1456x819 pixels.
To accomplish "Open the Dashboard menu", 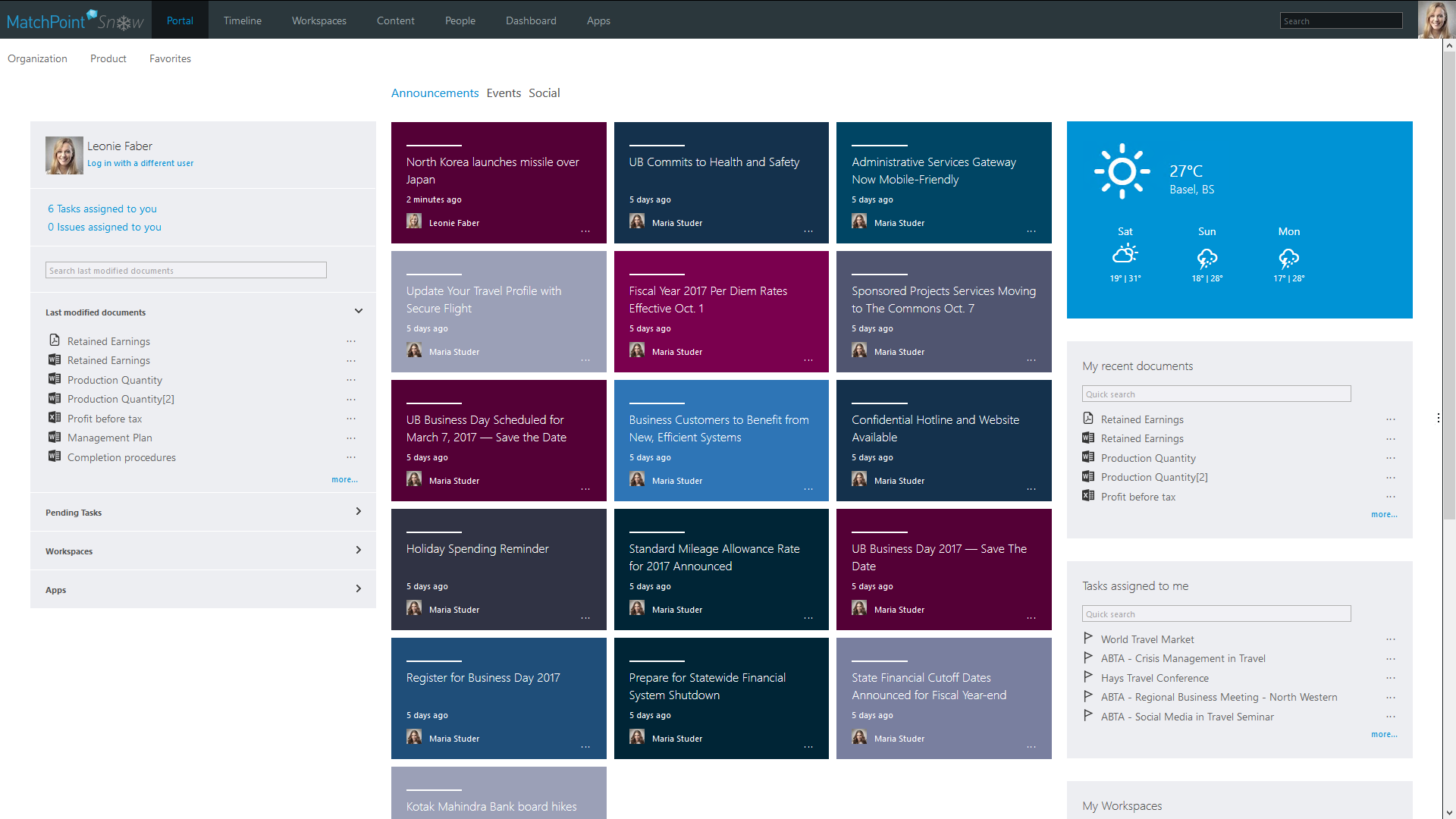I will pyautogui.click(x=531, y=20).
